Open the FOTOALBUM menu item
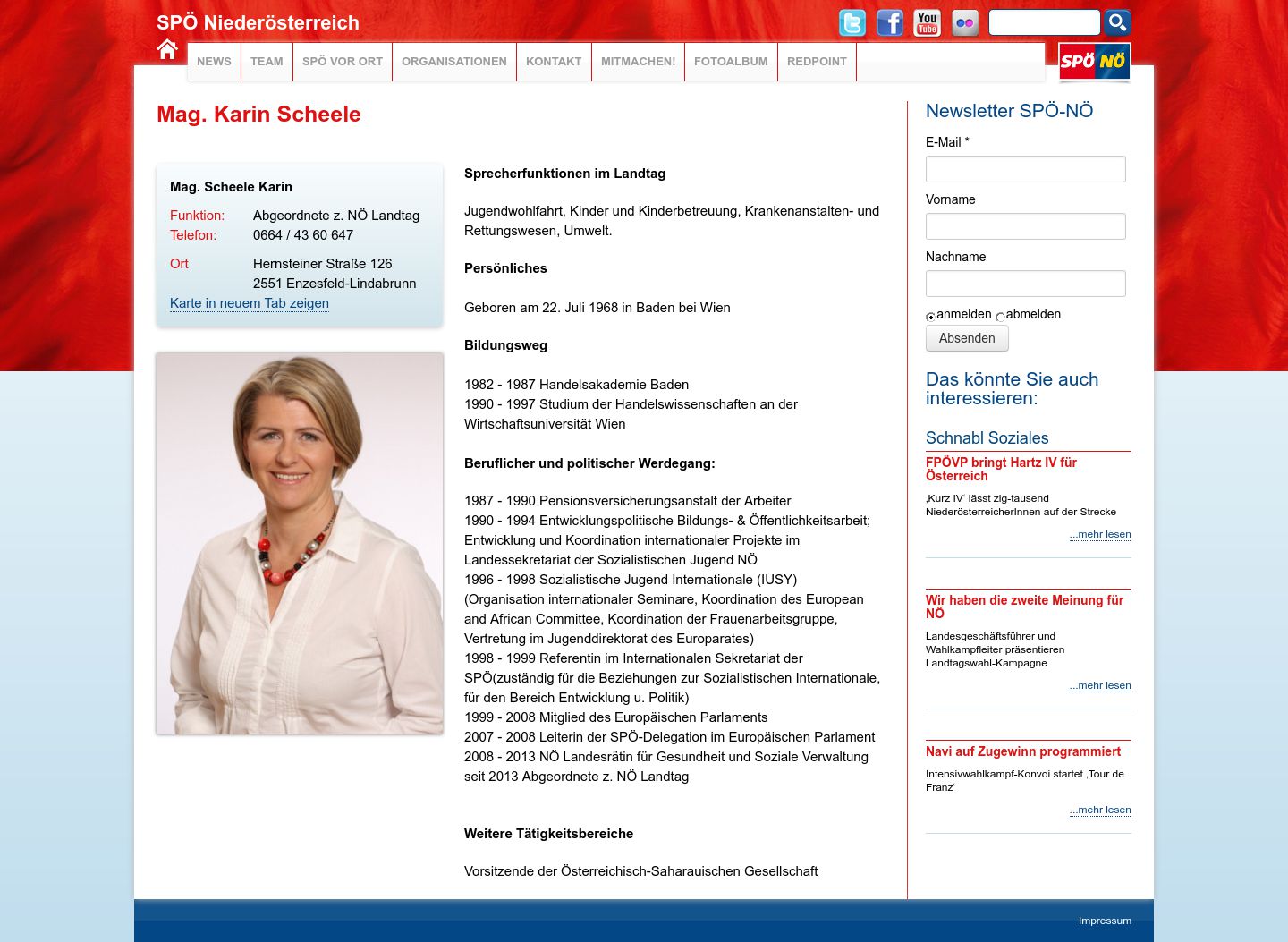 [x=731, y=62]
